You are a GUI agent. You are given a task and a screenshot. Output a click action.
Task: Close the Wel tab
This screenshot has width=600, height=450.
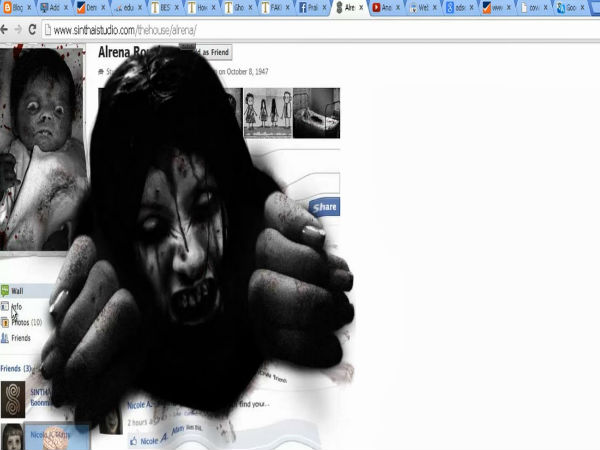click(435, 7)
